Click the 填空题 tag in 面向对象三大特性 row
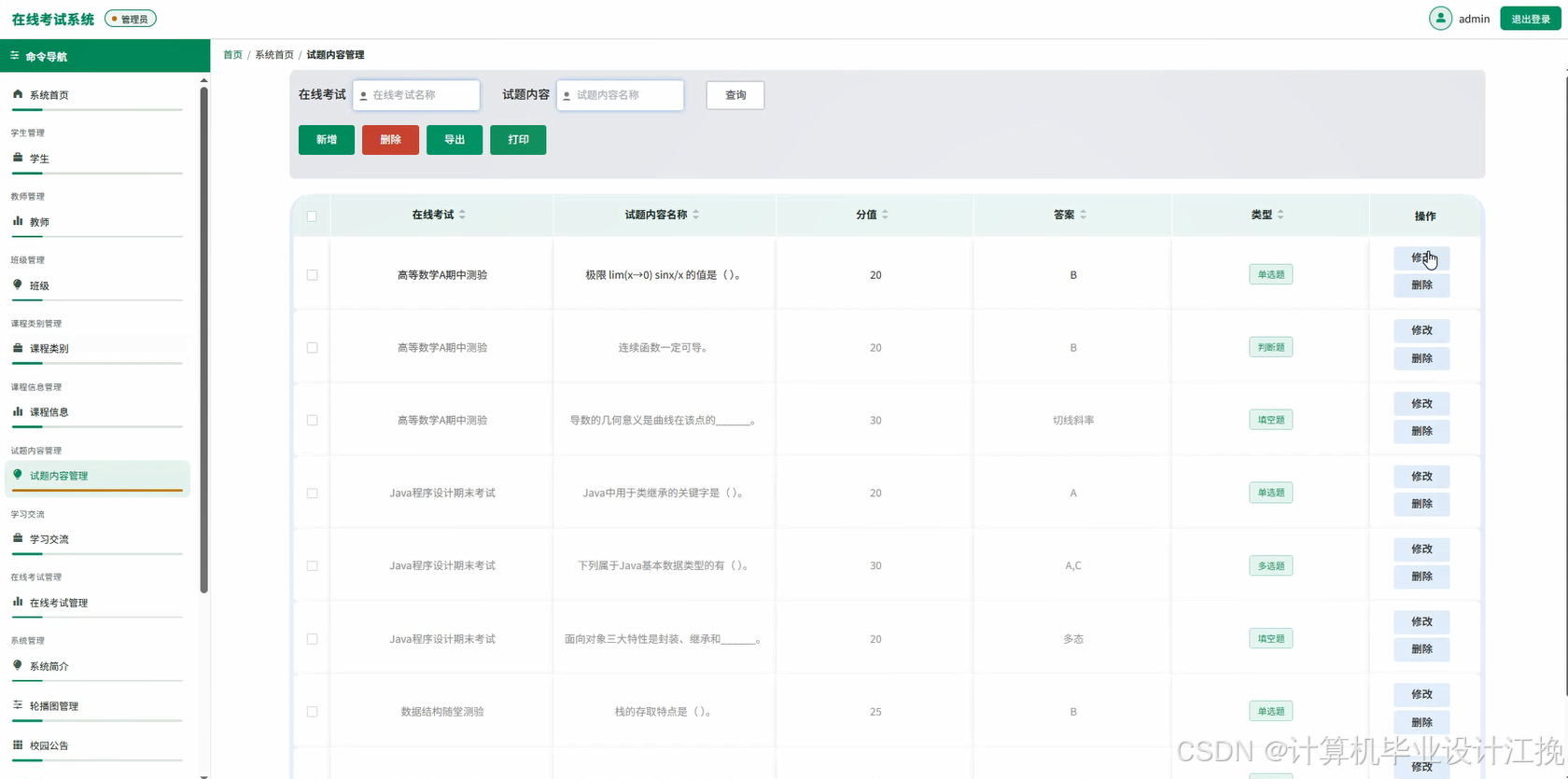The height and width of the screenshot is (779, 1568). [x=1271, y=638]
